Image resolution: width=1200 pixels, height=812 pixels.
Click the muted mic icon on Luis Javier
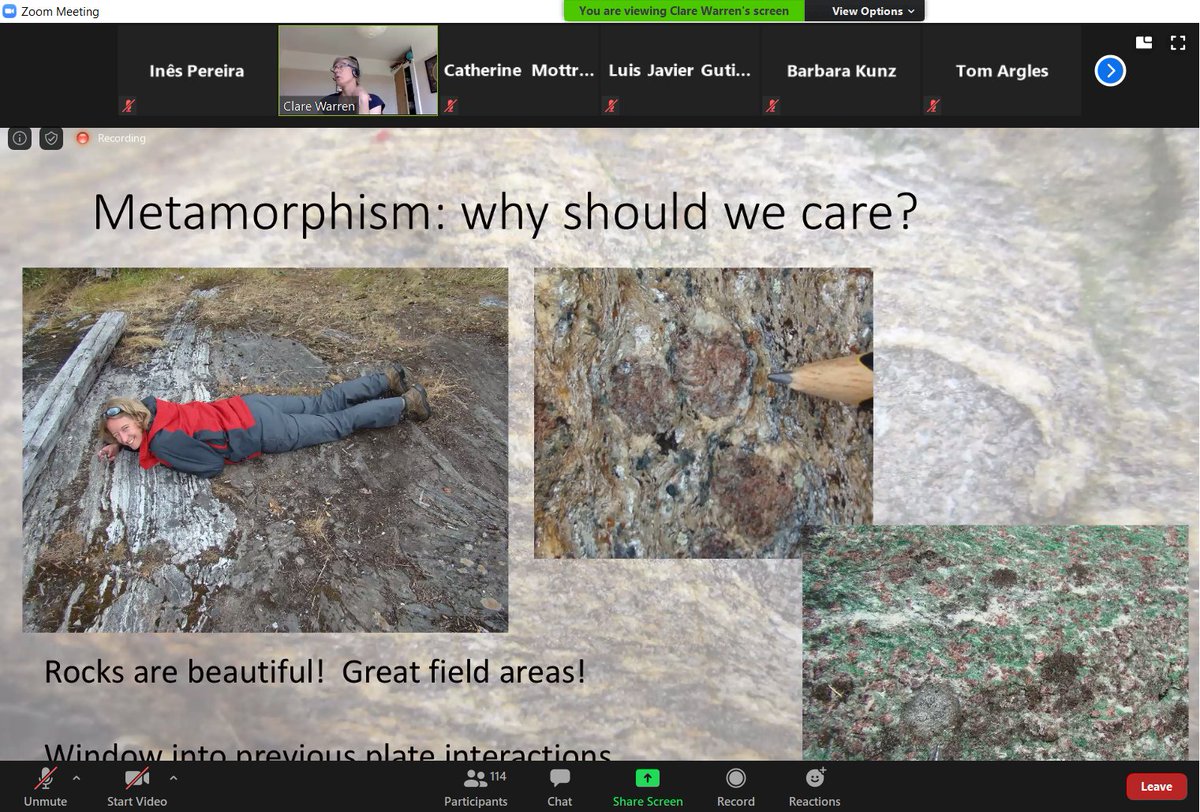pyautogui.click(x=611, y=105)
